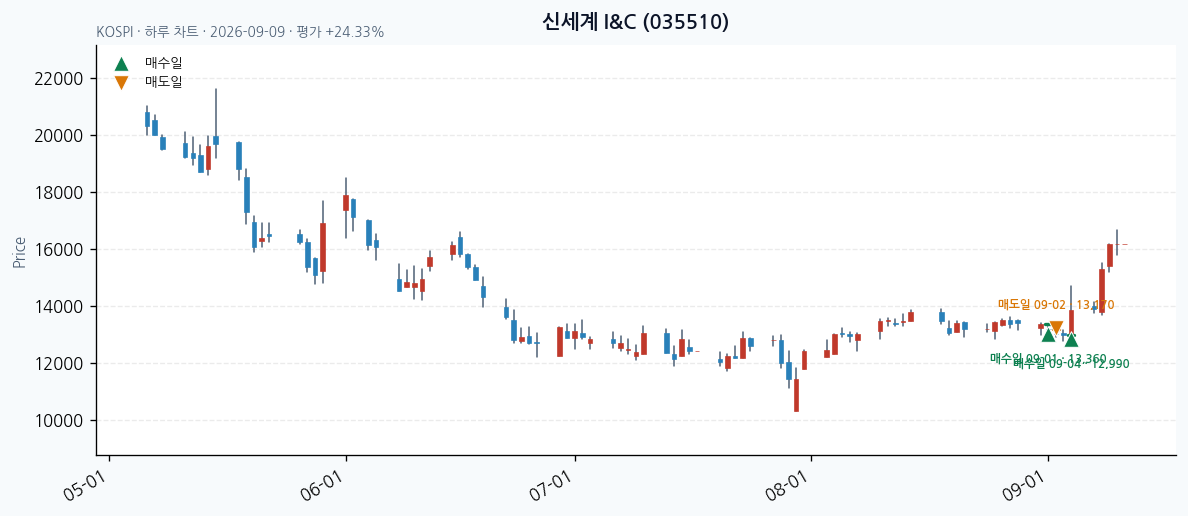Select the green buy marker for 09-04

pyautogui.click(x=1071, y=340)
